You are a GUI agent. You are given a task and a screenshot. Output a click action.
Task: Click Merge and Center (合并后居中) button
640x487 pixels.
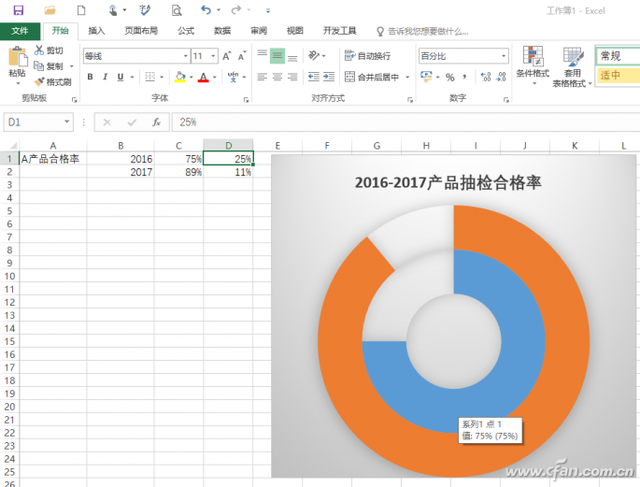[x=371, y=77]
